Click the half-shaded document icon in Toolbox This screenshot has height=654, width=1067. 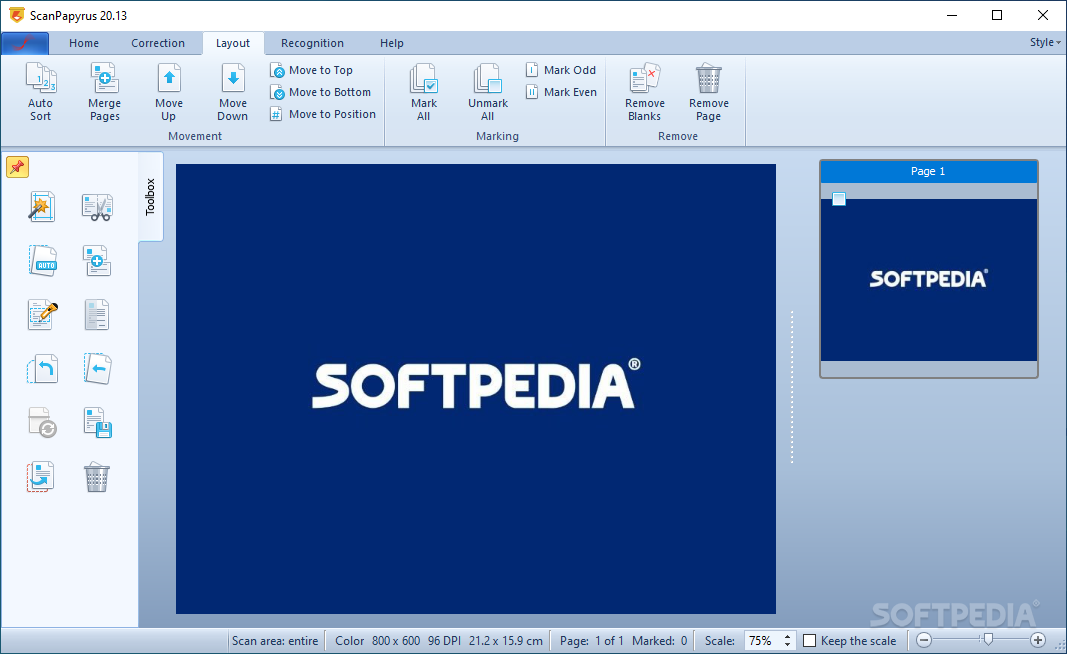(x=97, y=314)
